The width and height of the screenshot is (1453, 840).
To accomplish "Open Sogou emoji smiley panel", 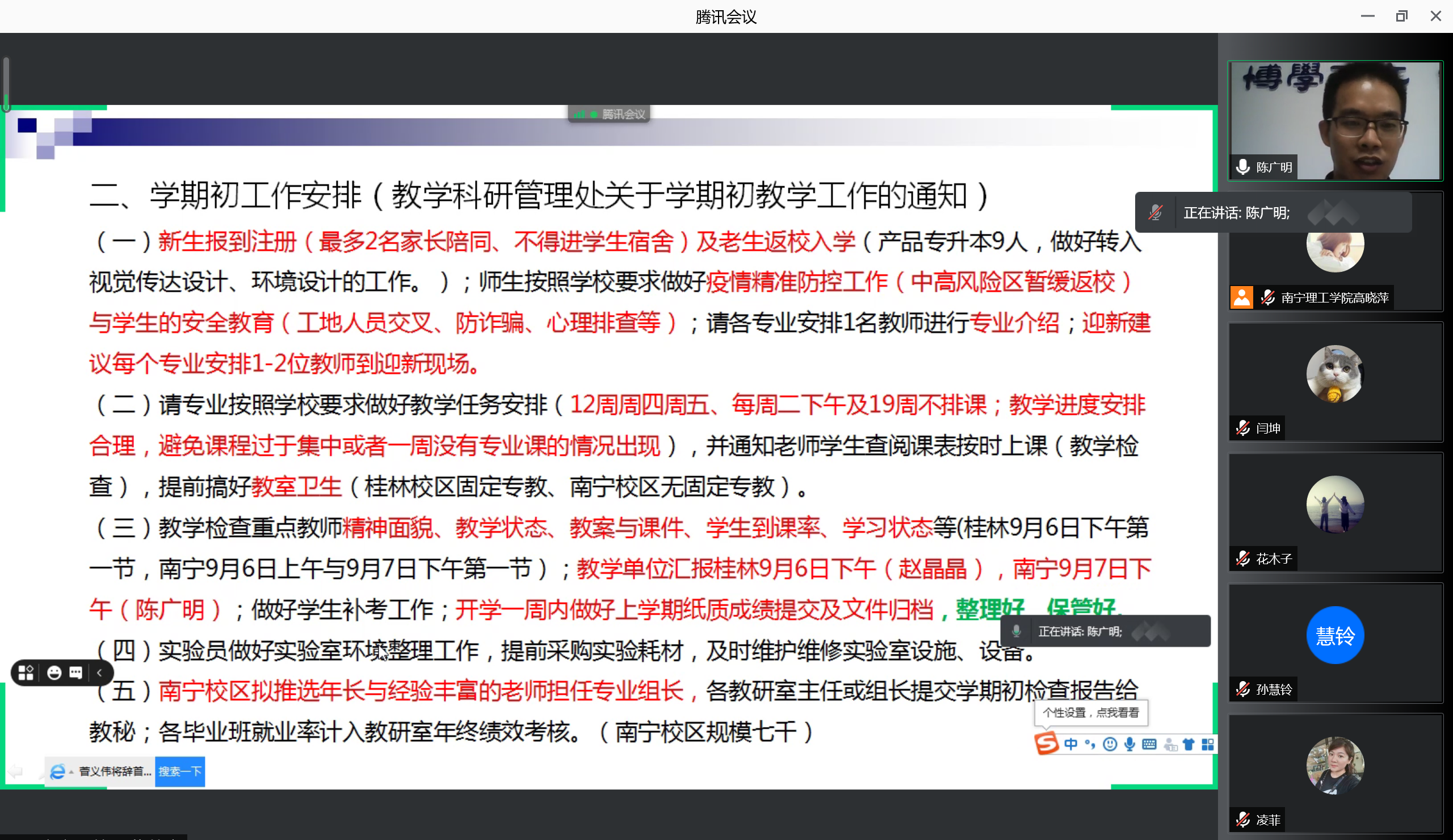I will (1110, 744).
